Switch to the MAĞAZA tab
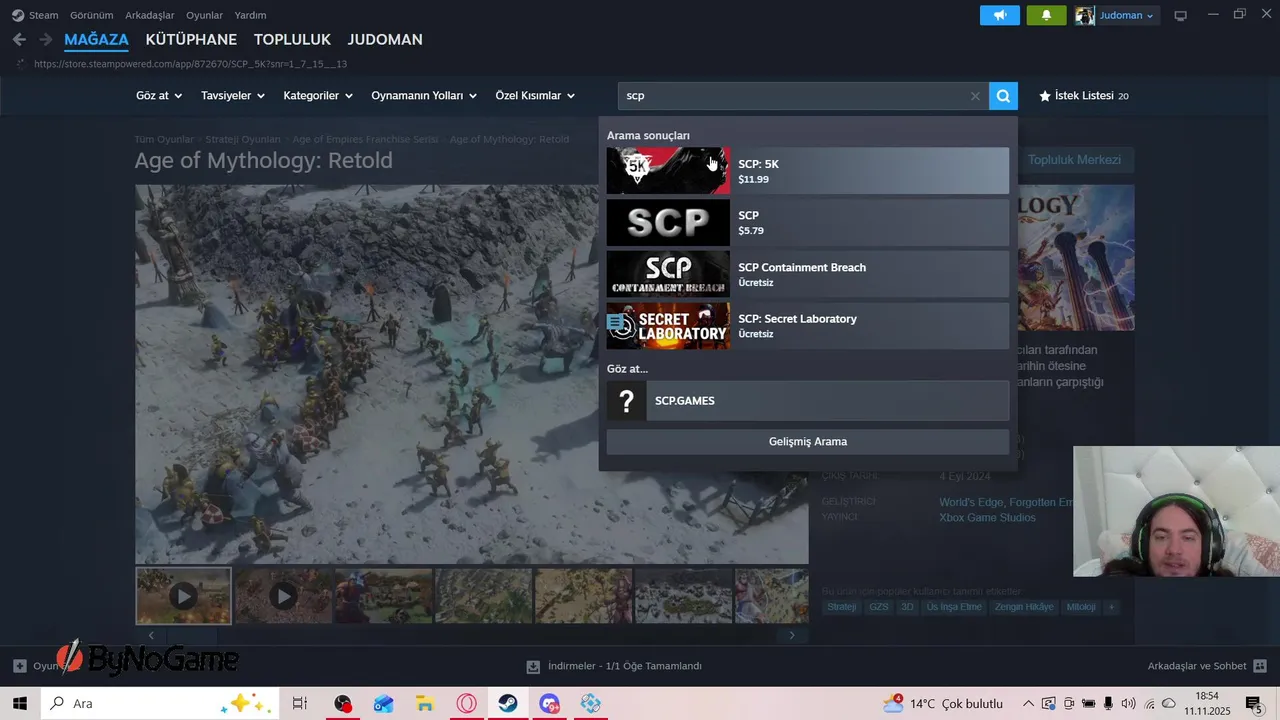The height and width of the screenshot is (720, 1280). [x=96, y=40]
